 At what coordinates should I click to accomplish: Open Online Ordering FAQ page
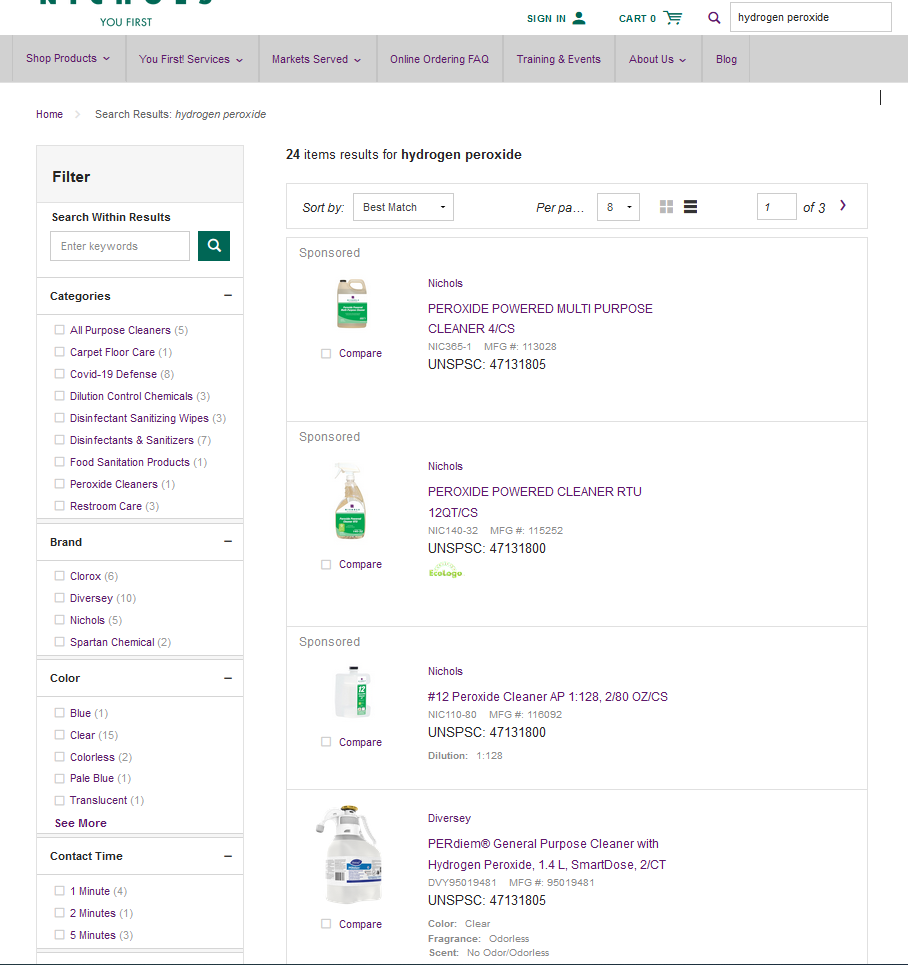click(440, 59)
